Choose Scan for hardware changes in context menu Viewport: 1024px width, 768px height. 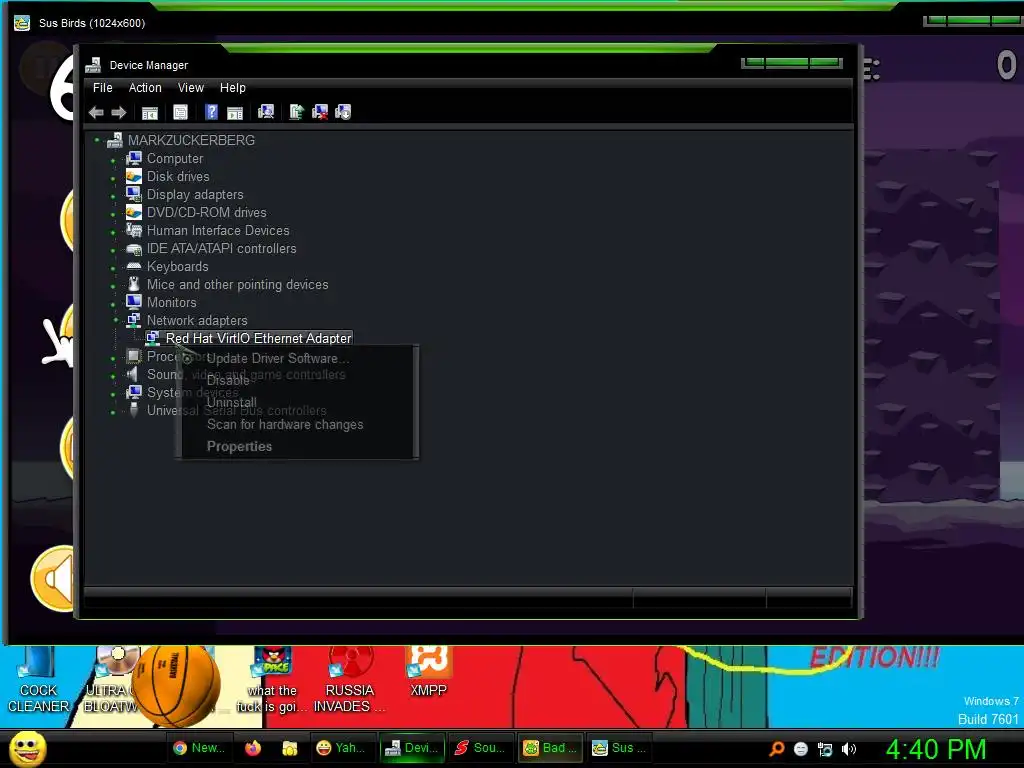point(285,424)
